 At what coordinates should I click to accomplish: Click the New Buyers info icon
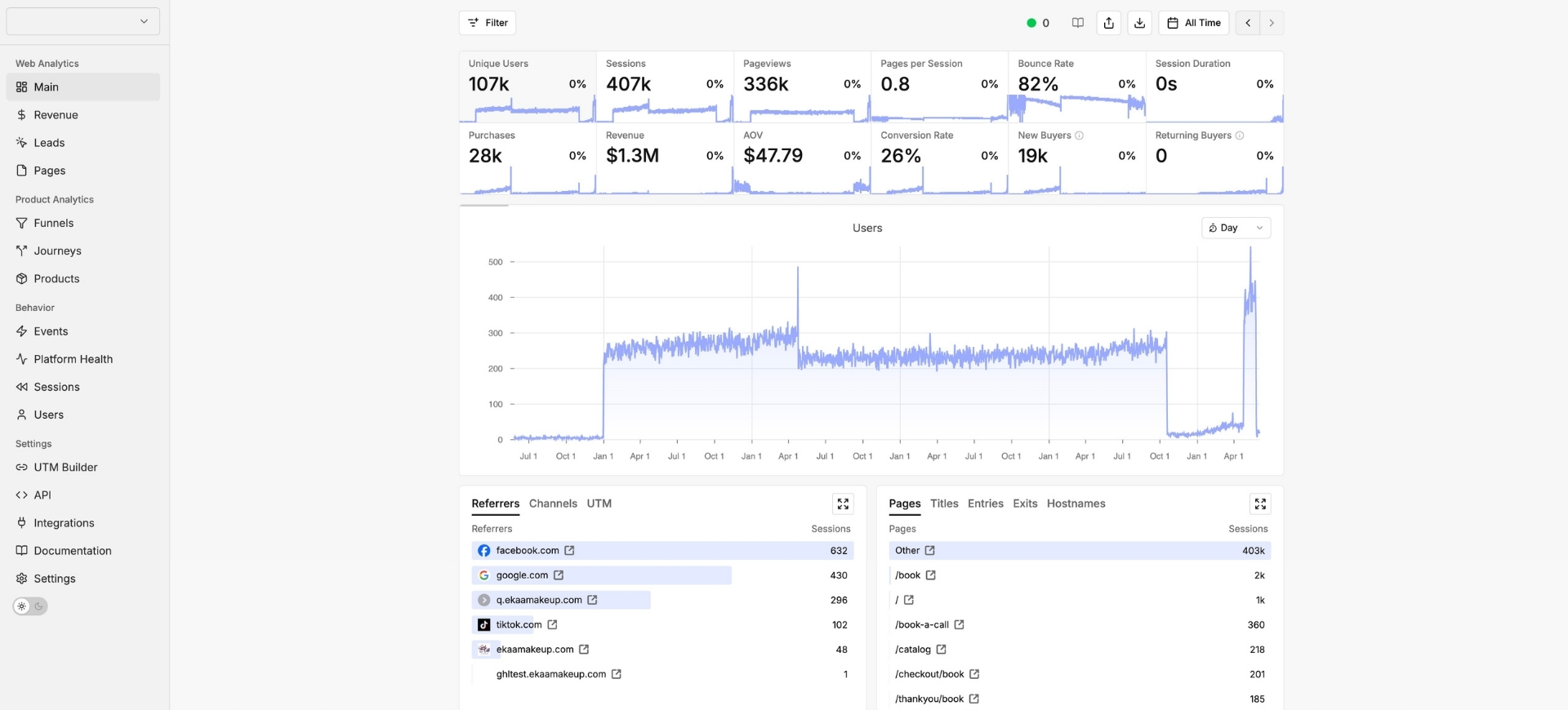[1079, 135]
